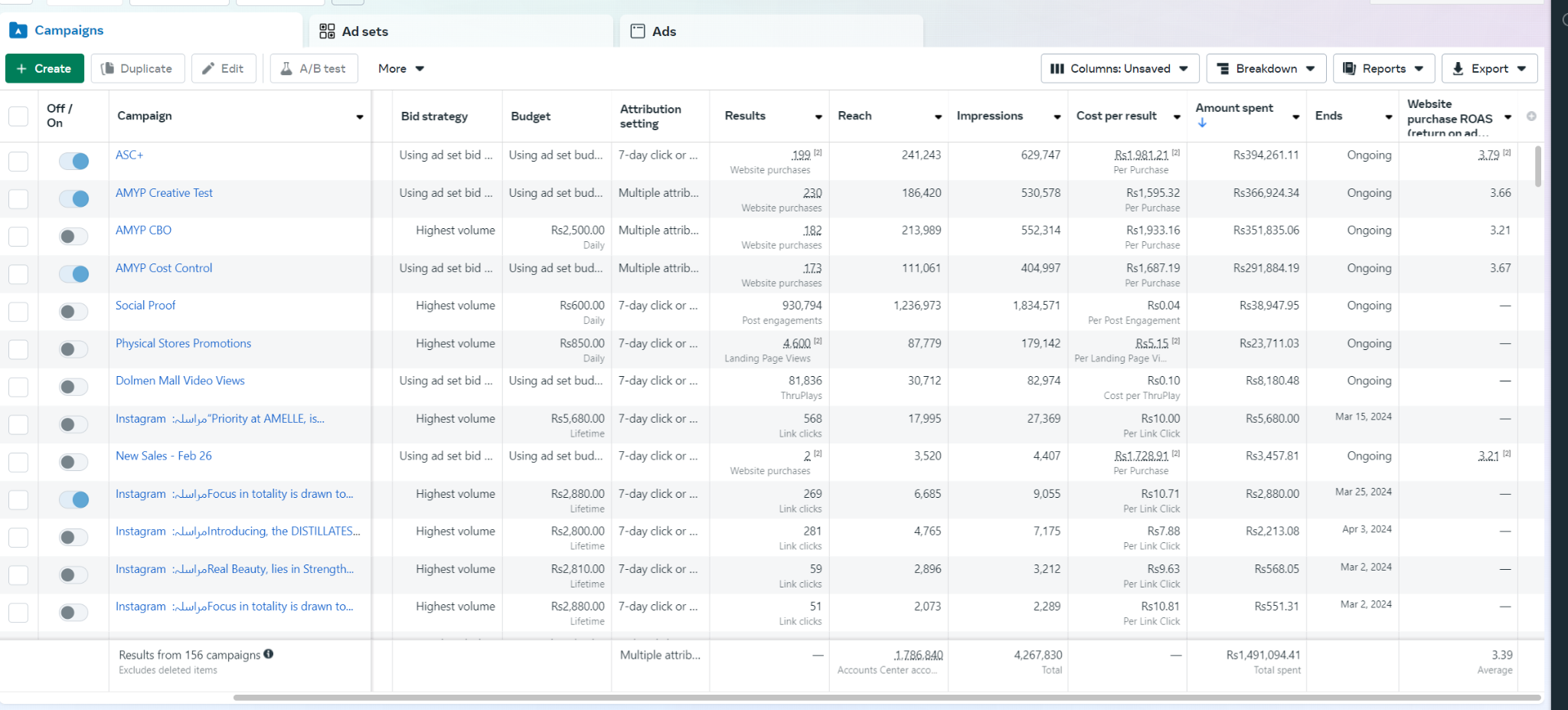Click the info icon beside Results from 156 campaigns
Screen dimensions: 1568x710
(x=269, y=654)
